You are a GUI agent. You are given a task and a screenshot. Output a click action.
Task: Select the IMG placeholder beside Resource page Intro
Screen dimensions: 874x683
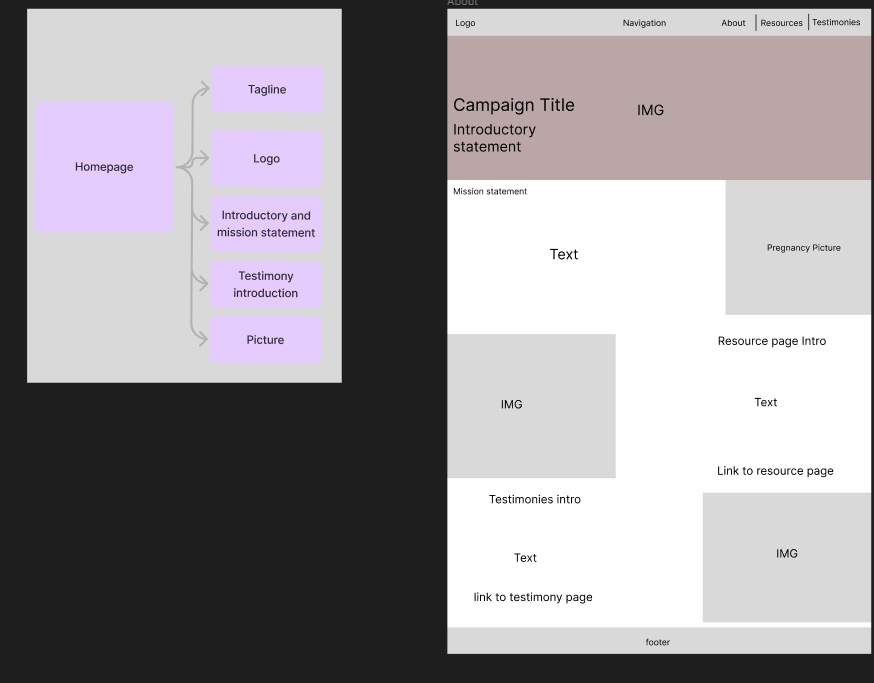coord(531,406)
